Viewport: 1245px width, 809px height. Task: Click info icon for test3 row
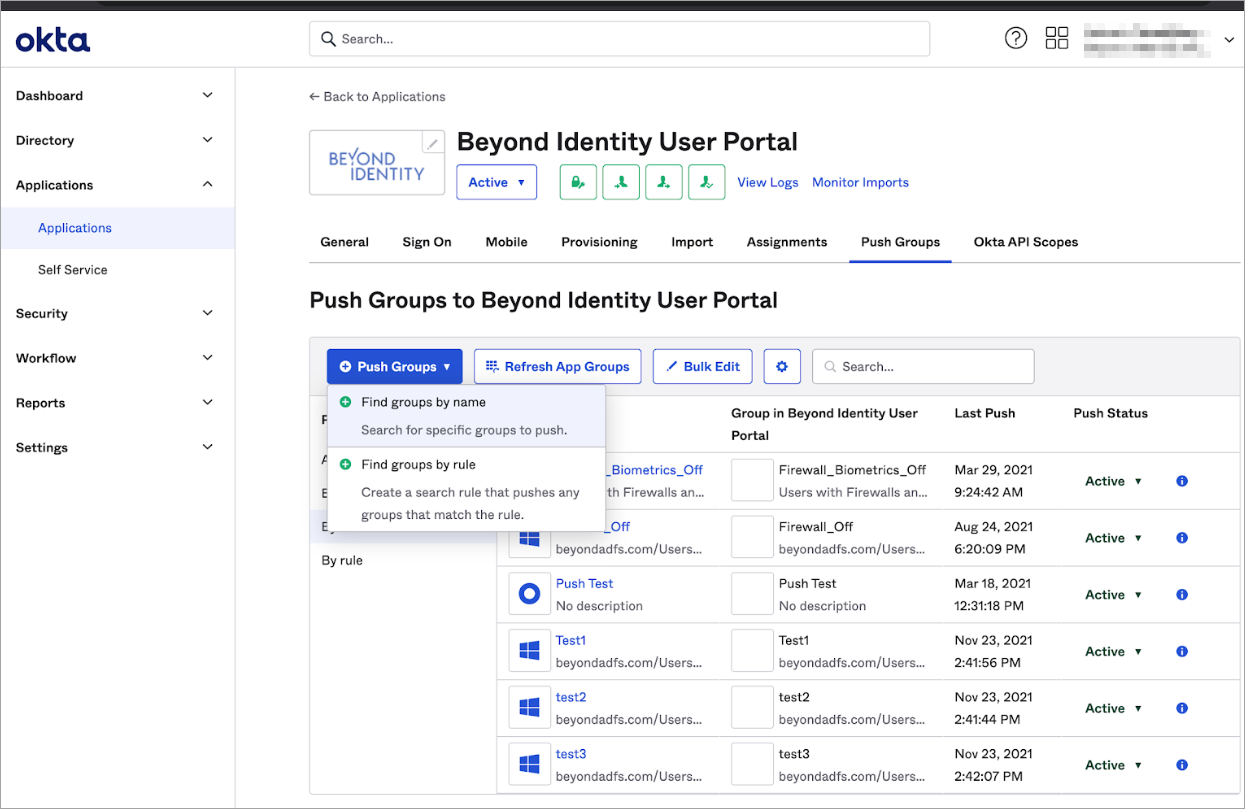(x=1182, y=765)
